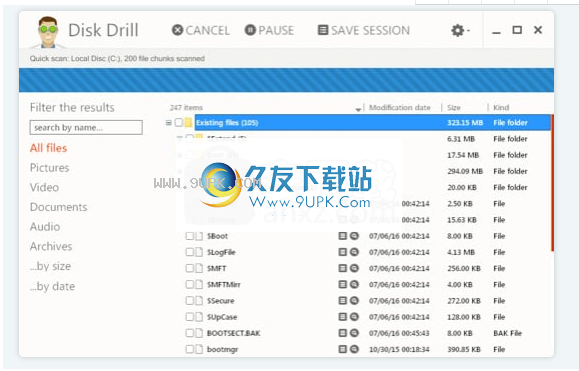Filter results by Pictures
This screenshot has height=371, width=579.
(x=49, y=168)
